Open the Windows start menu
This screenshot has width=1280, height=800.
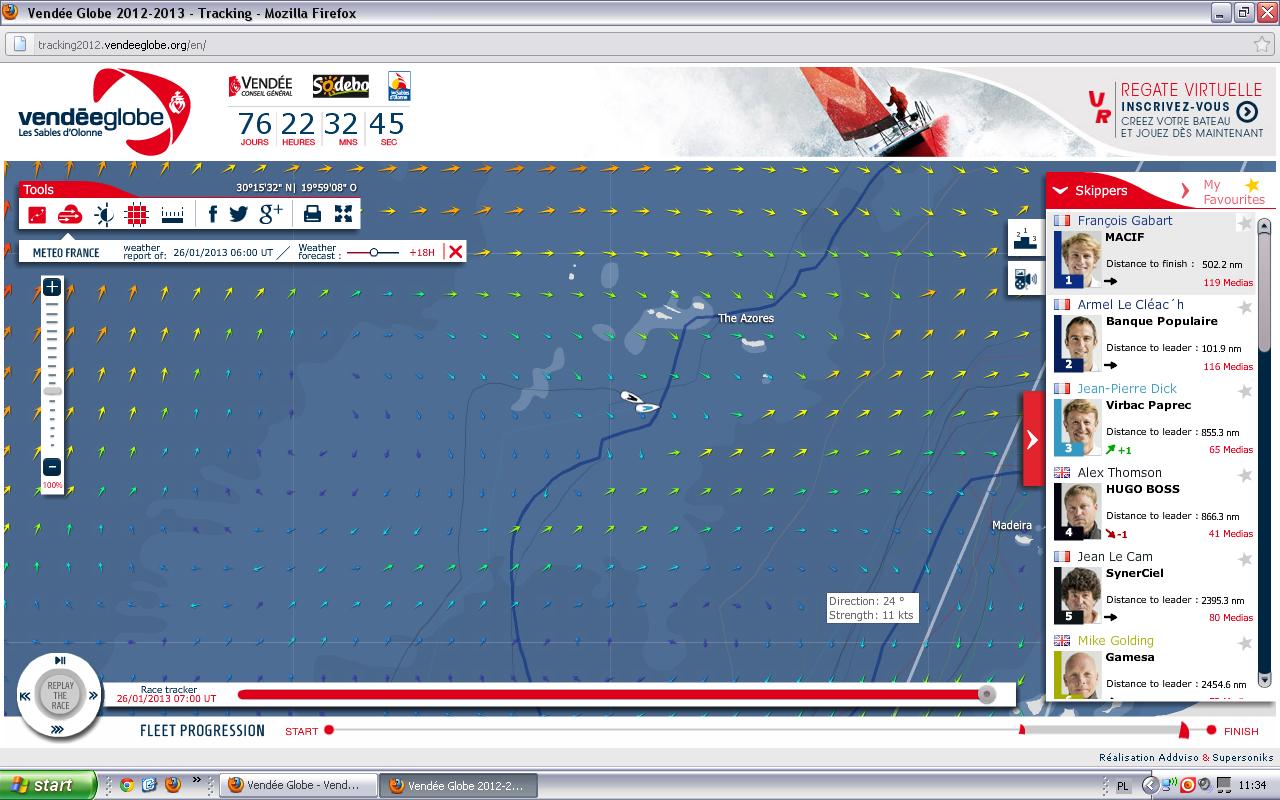tap(48, 785)
